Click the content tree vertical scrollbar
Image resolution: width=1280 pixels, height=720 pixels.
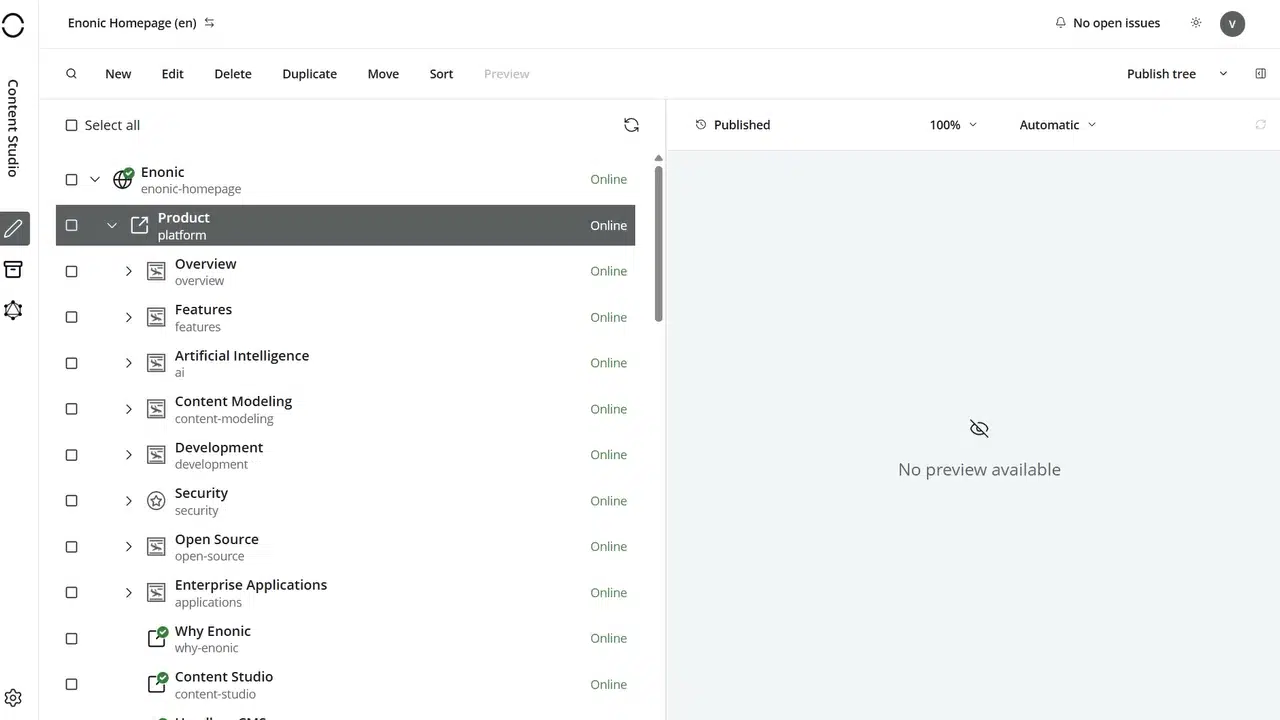pos(658,243)
